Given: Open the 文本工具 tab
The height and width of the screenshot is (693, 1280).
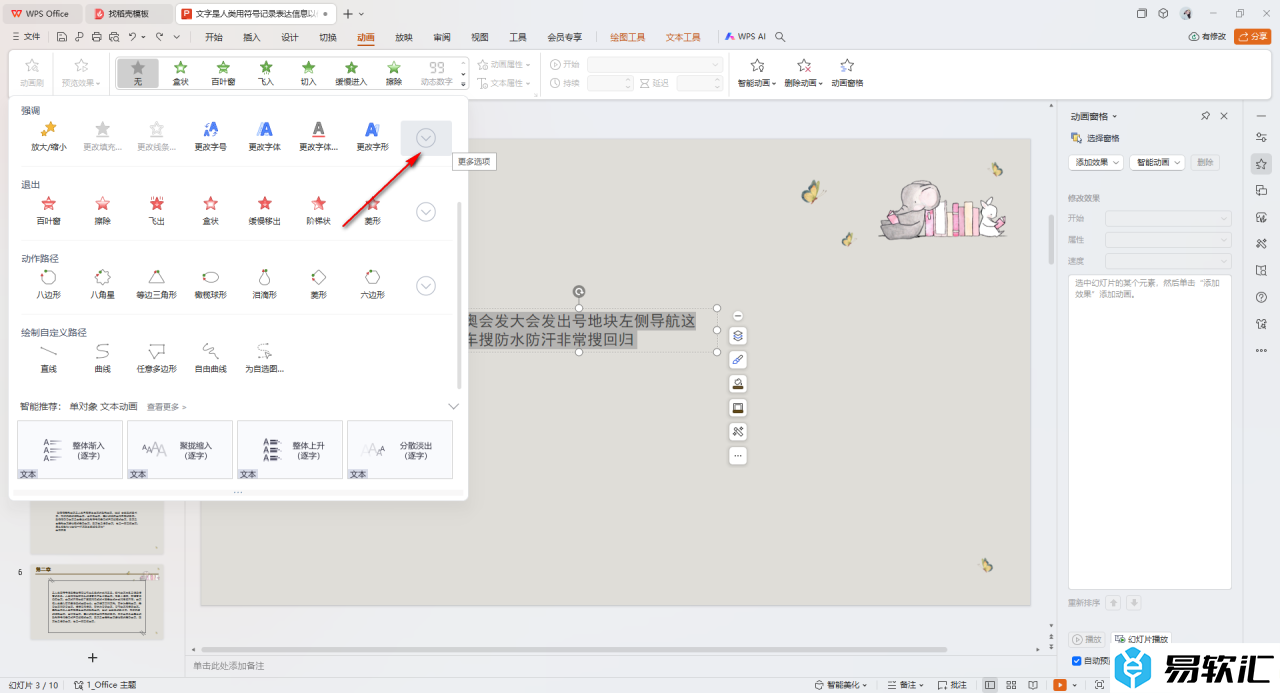Looking at the screenshot, I should [x=683, y=37].
